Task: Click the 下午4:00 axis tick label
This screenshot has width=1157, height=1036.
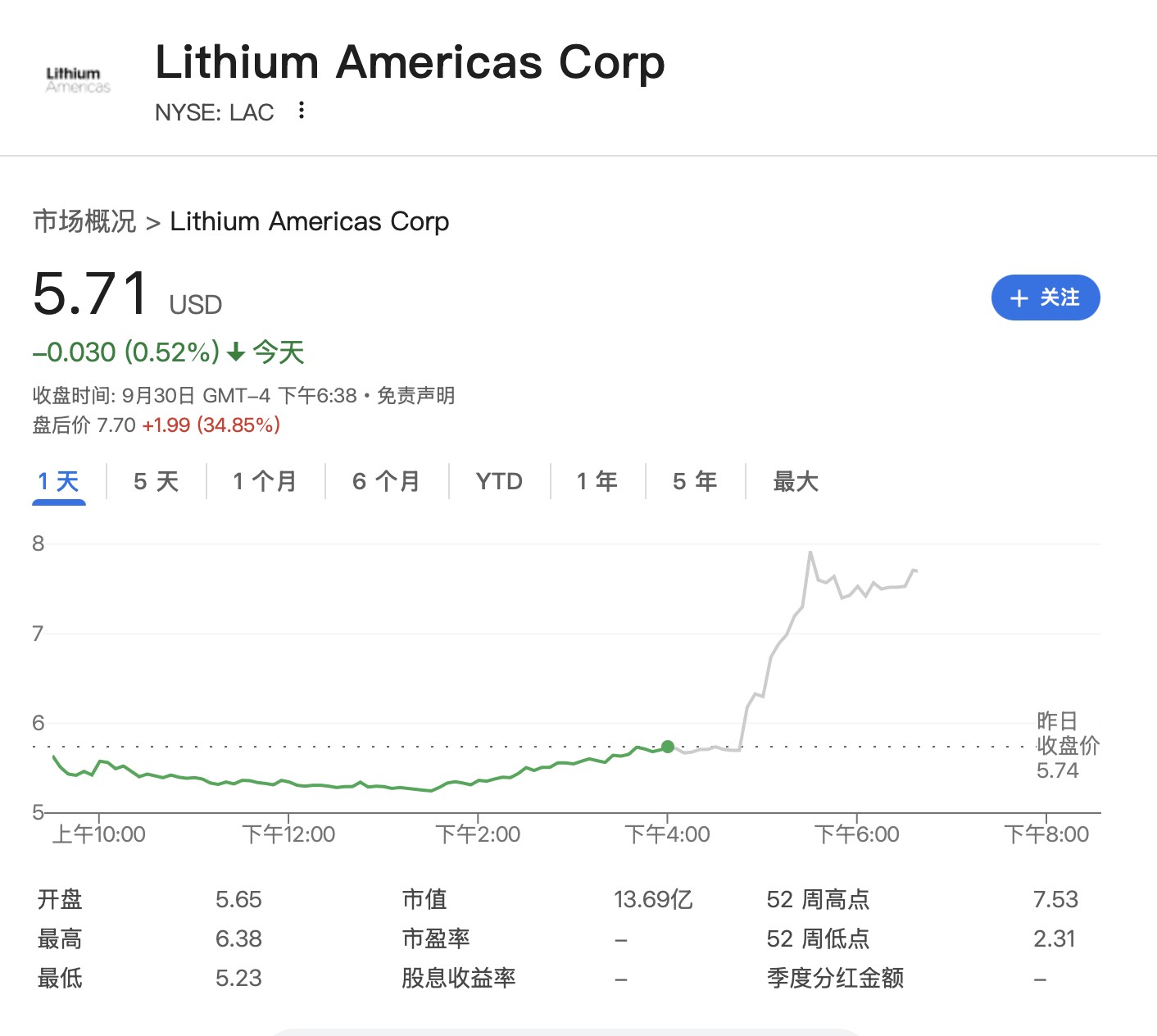Action: pyautogui.click(x=668, y=834)
